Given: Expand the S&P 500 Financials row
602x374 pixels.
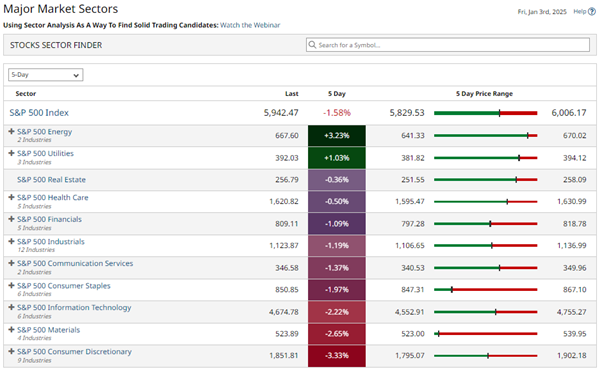Looking at the screenshot, I should pyautogui.click(x=12, y=219).
